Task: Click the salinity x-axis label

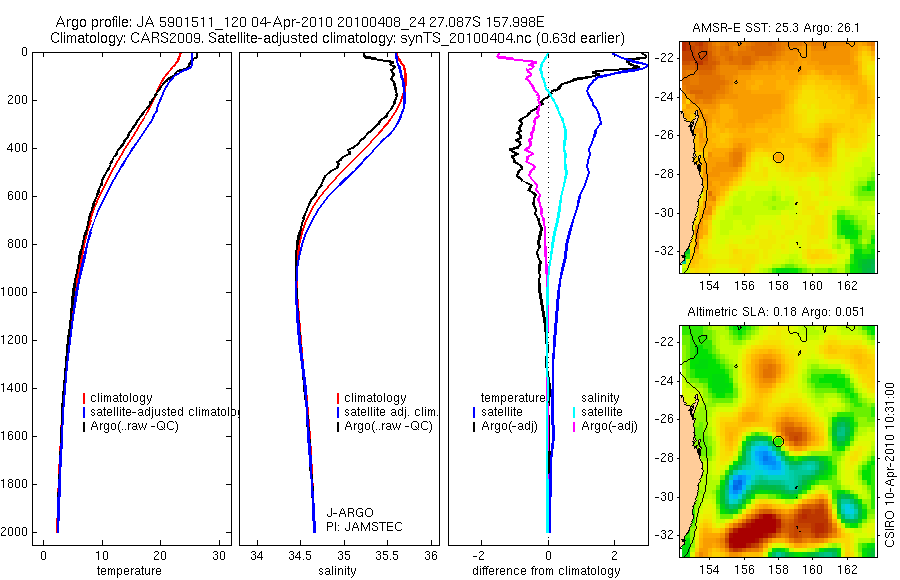Action: tap(338, 571)
